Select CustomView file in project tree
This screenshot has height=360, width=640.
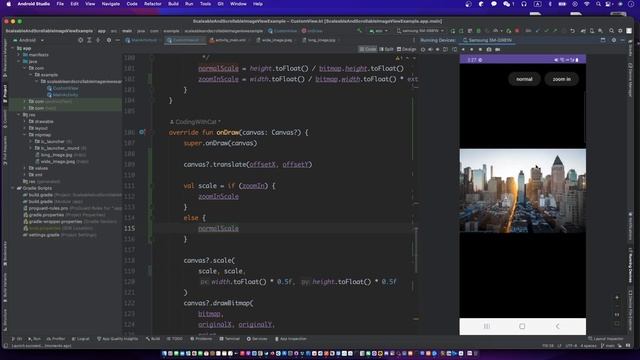tap(62, 88)
